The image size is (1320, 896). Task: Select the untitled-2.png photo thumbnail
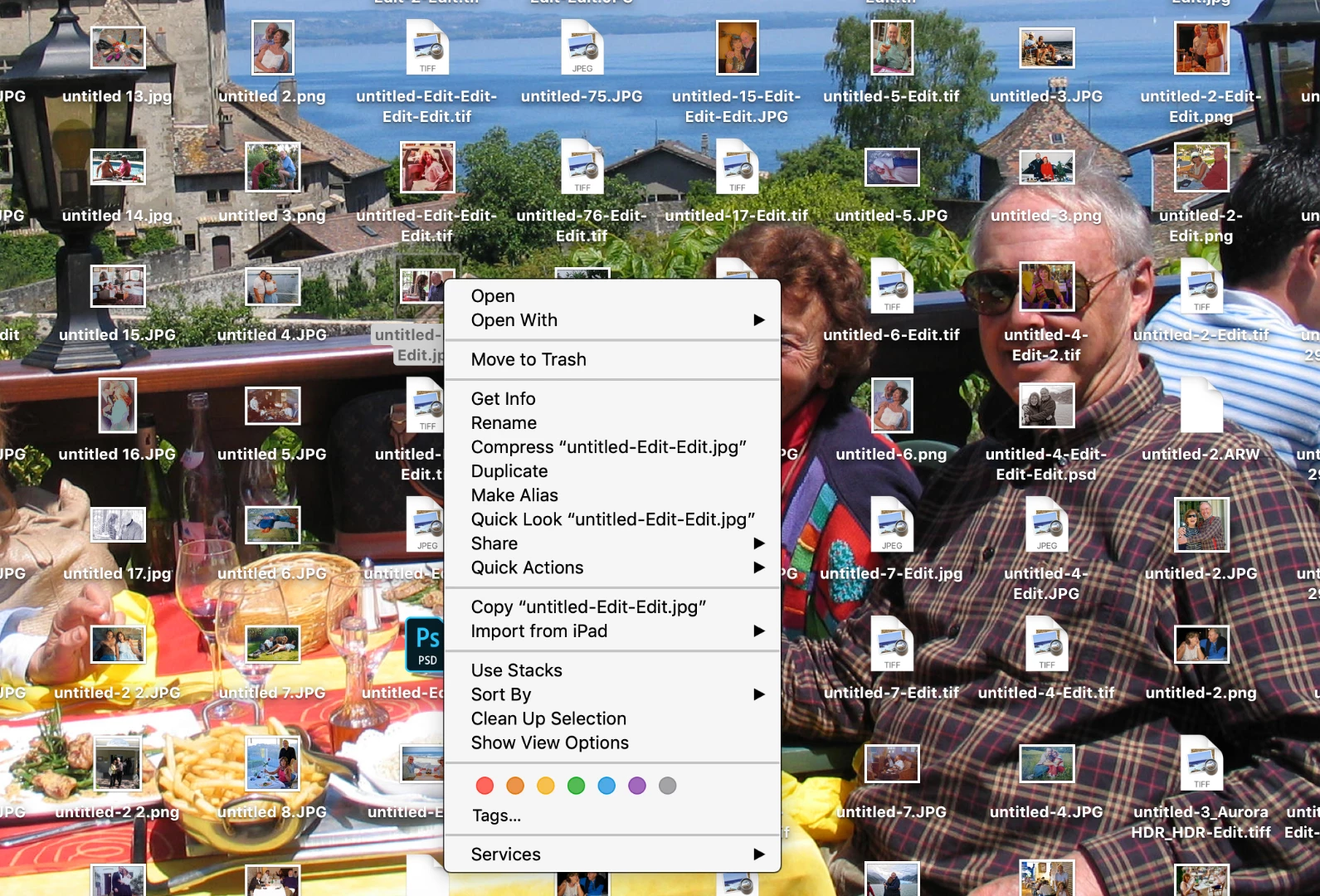click(x=1201, y=645)
